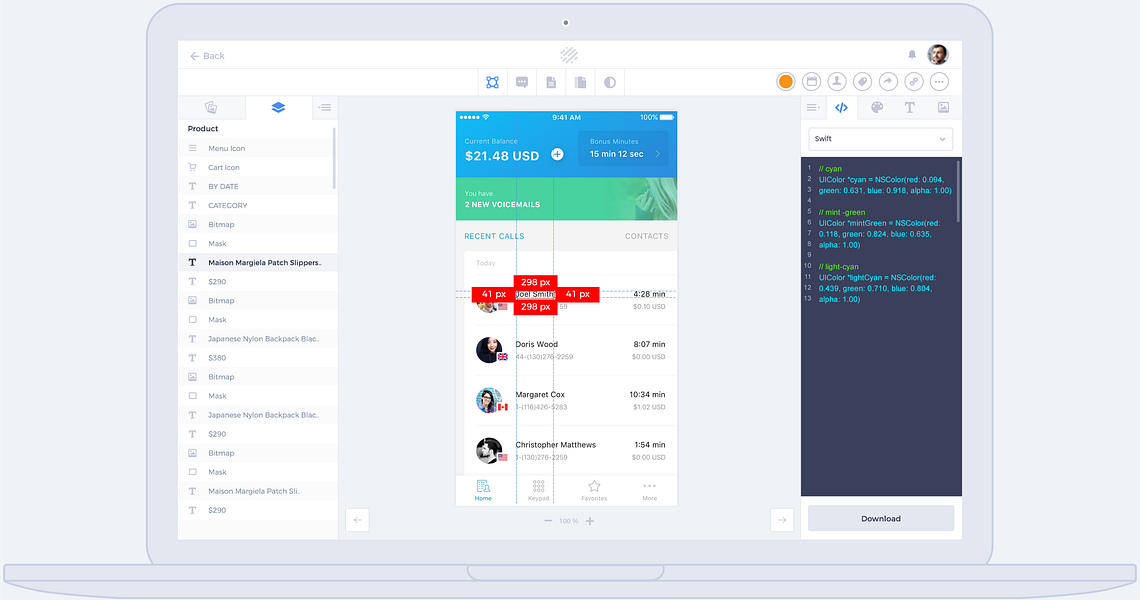
Task: Click the 2 NEW VOICEMAILS banner
Action: point(566,199)
